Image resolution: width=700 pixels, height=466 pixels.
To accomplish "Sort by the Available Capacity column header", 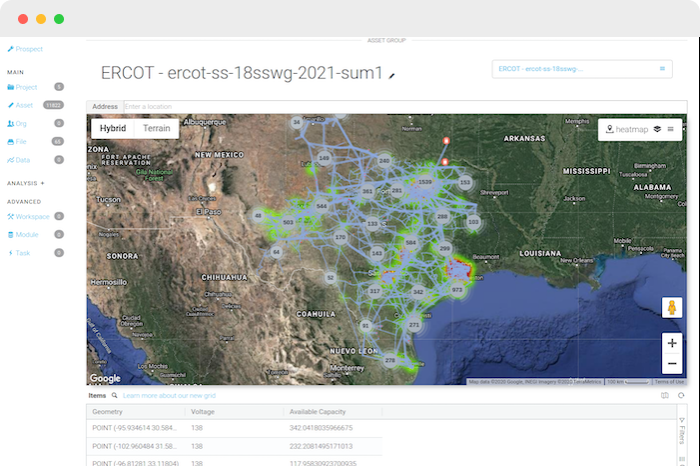I will coord(333,412).
